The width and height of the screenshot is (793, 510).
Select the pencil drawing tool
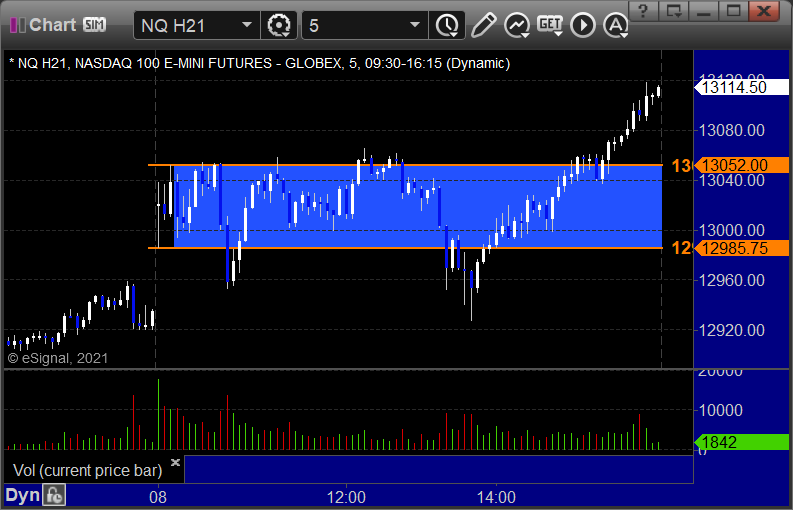click(x=483, y=25)
